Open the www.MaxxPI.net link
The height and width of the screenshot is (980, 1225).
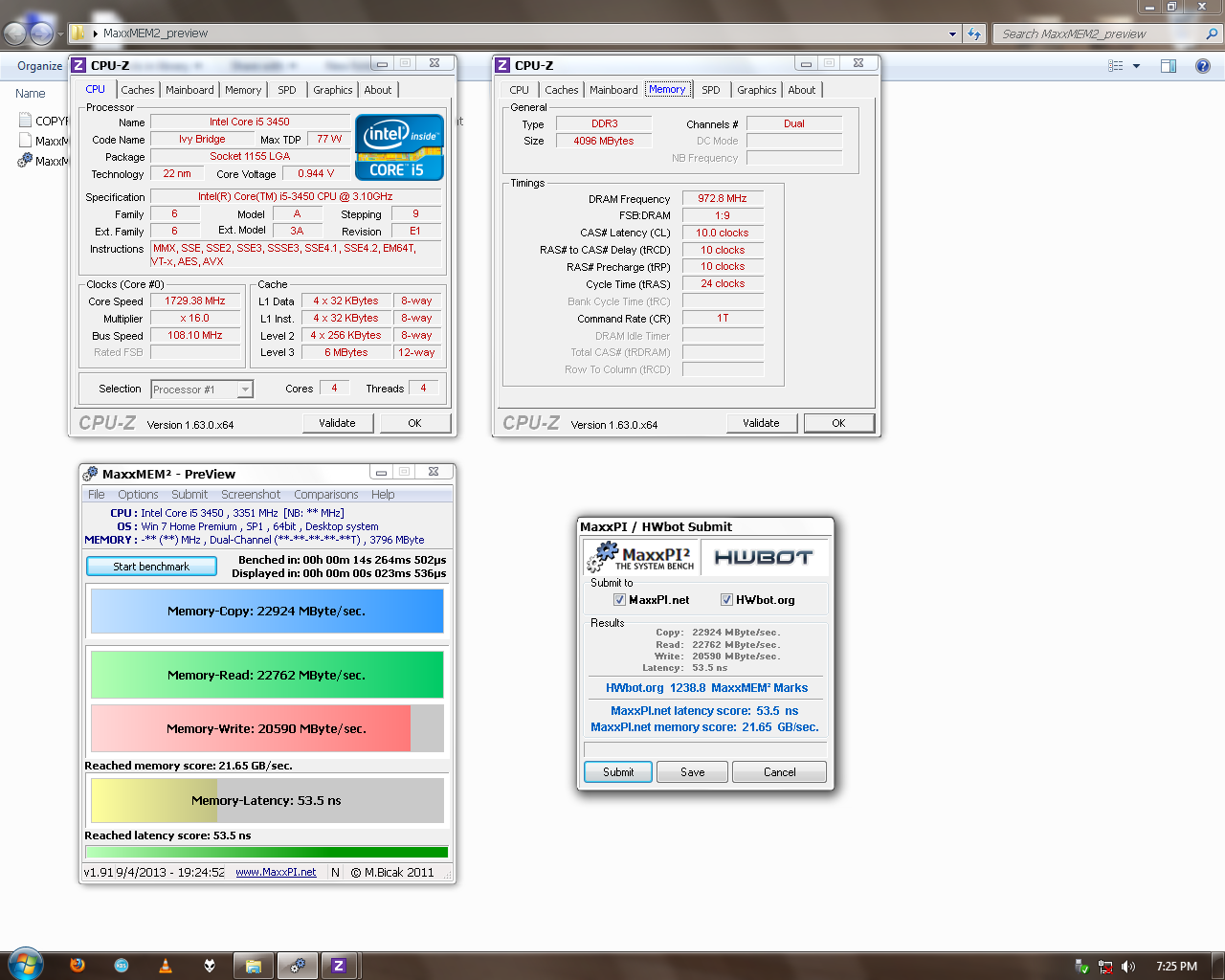click(x=276, y=873)
